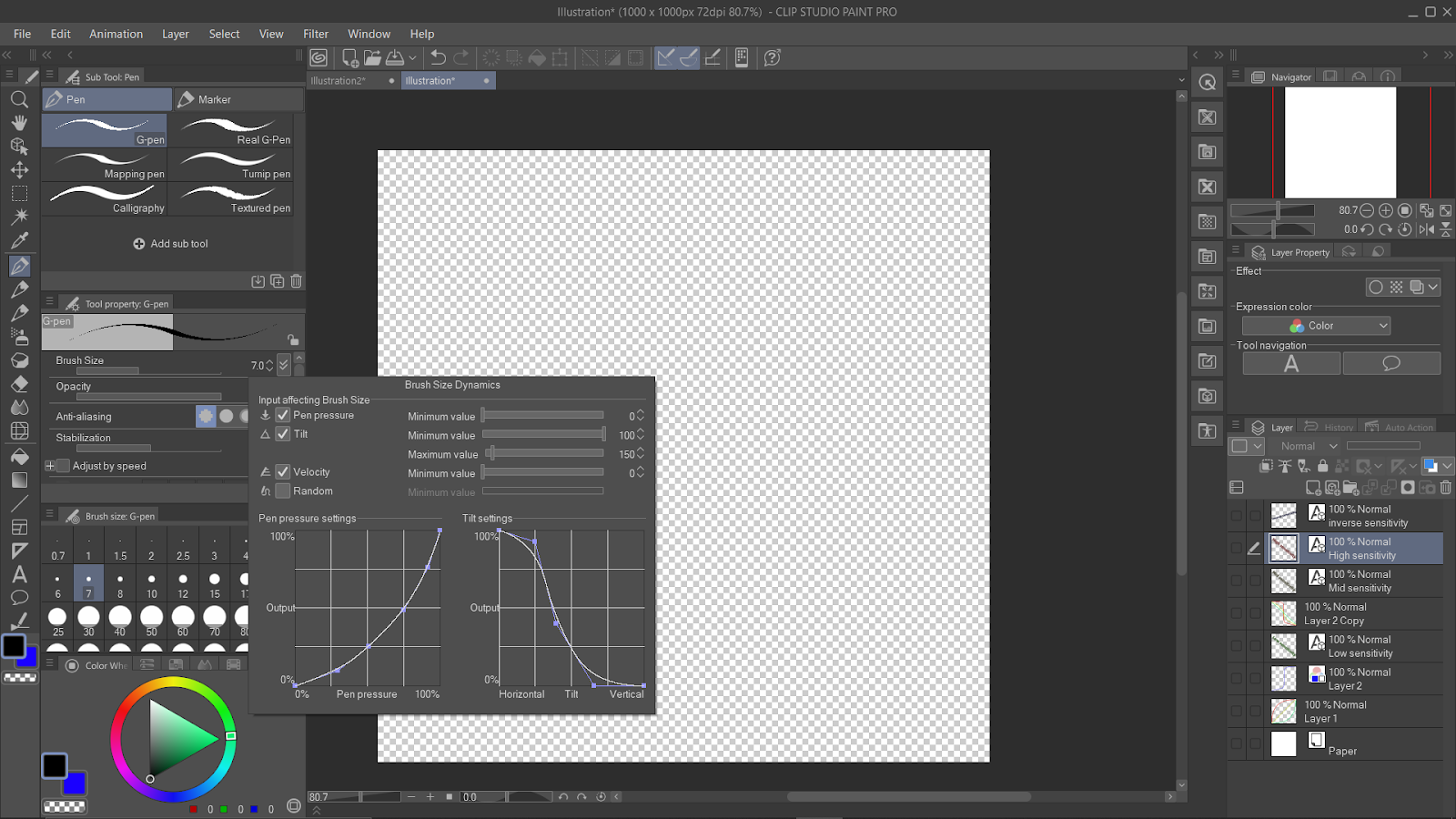The image size is (1456, 819).
Task: Switch to the Marker sub tool tab
Action: (238, 99)
